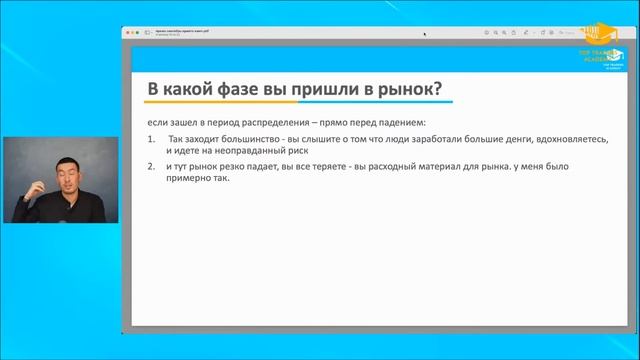Select the highlight pen tool
This screenshot has width=640, height=360.
526,32
